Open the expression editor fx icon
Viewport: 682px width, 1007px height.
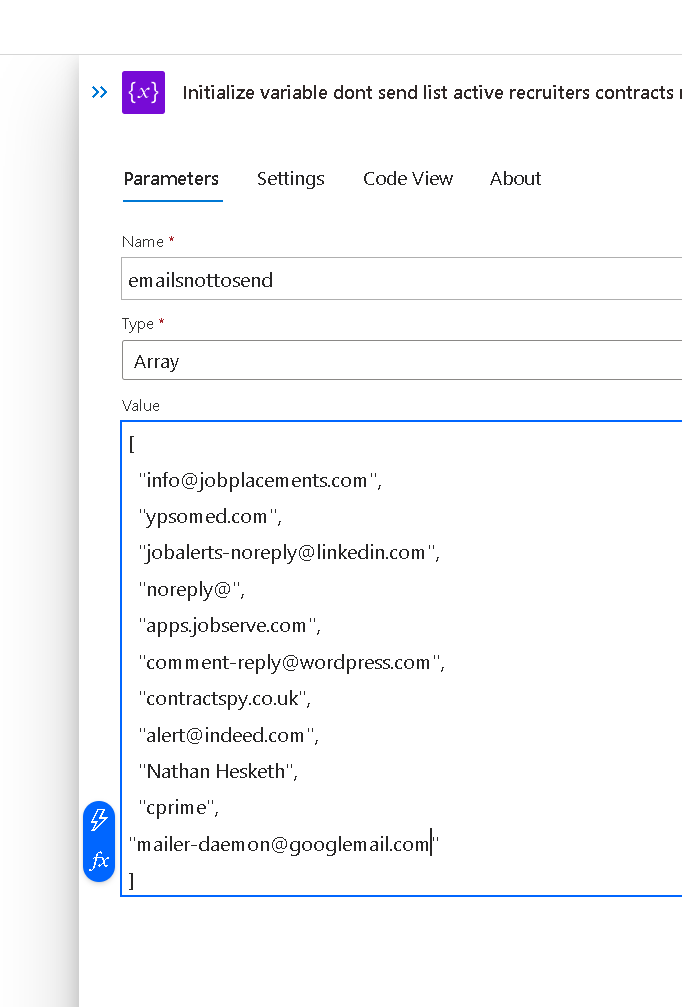point(99,860)
